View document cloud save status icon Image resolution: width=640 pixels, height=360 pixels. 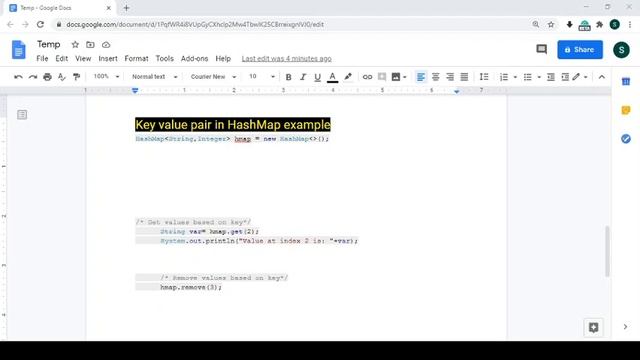point(106,44)
